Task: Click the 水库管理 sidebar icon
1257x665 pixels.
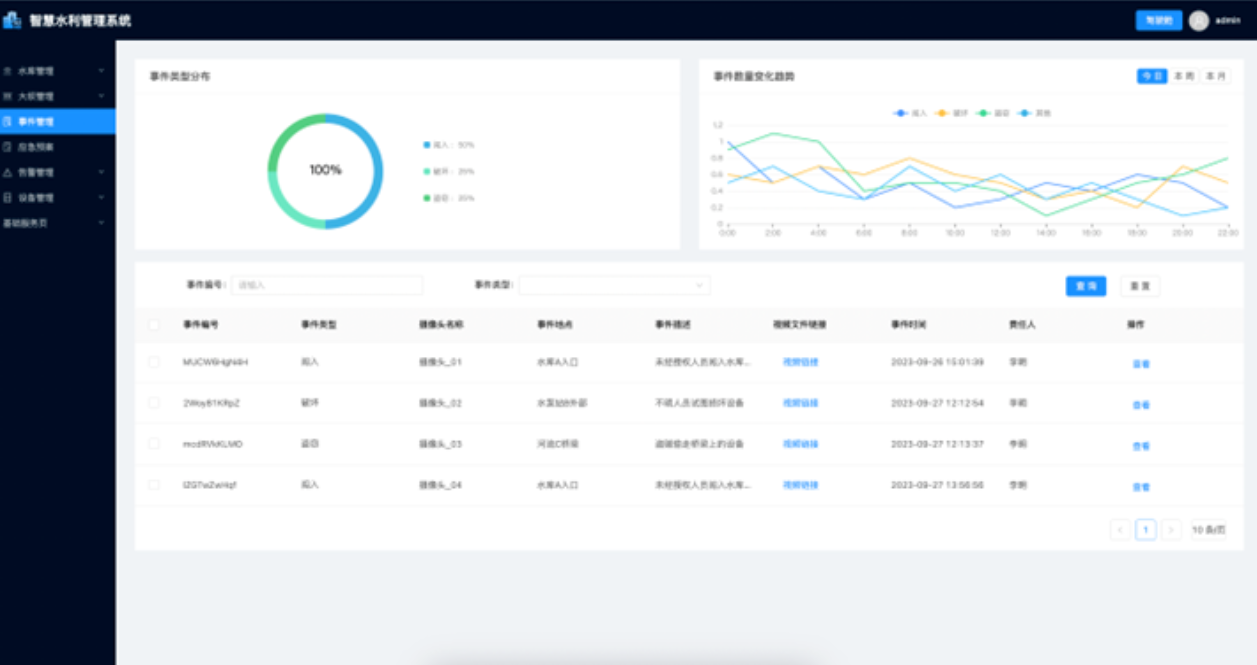Action: (x=8, y=71)
